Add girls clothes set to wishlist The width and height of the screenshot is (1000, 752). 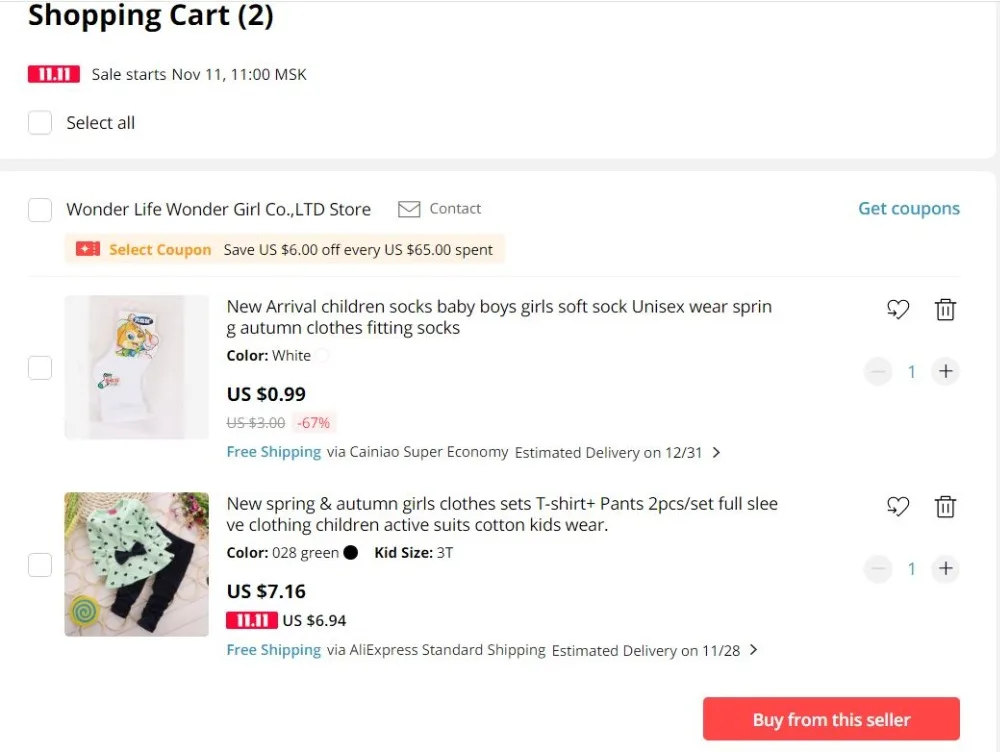click(898, 506)
